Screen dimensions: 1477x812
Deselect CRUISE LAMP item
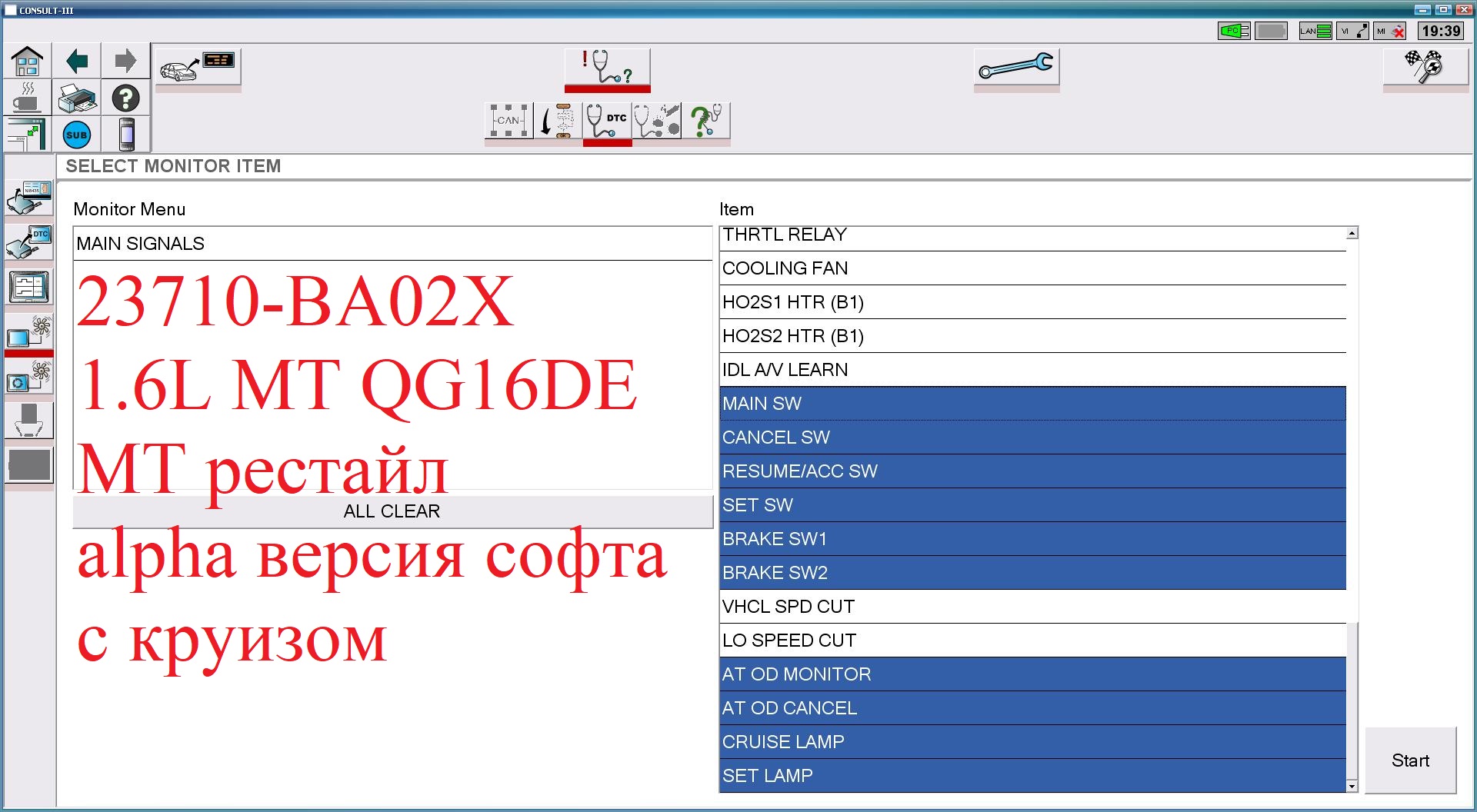[x=1032, y=742]
